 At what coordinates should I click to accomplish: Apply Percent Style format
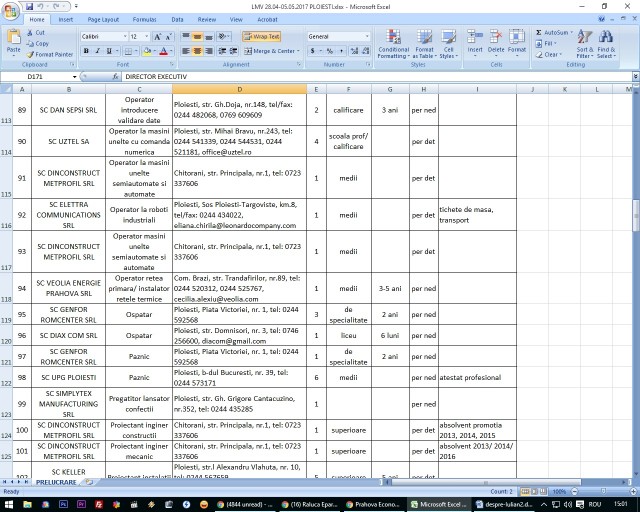[x=330, y=51]
